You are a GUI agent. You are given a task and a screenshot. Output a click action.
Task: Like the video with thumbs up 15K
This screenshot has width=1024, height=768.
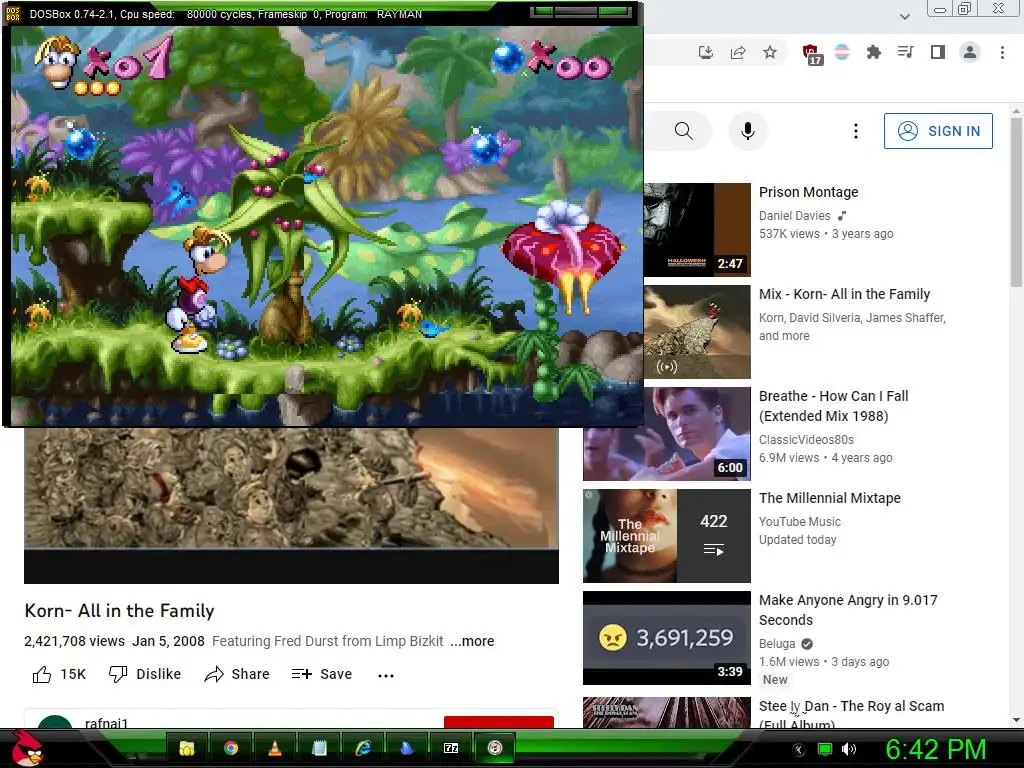click(59, 674)
